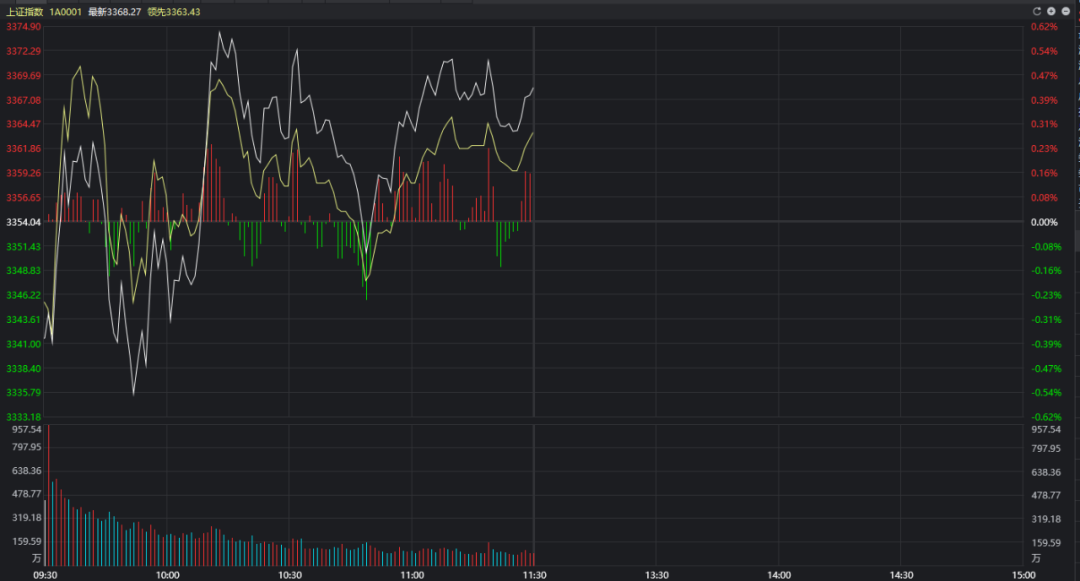Screen dimensions: 1080x581
Task: Click the plus zoom-in icon
Action: (1051, 11)
